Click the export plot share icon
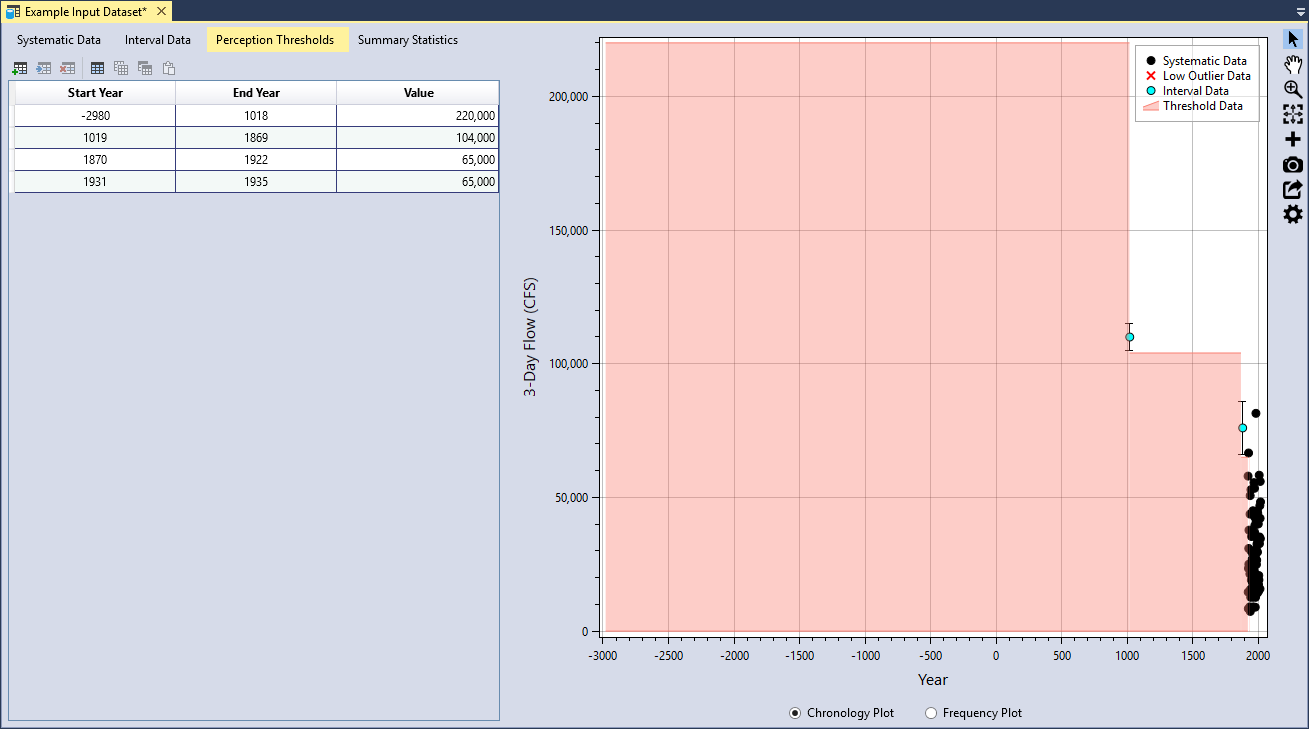The height and width of the screenshot is (729, 1309). pos(1293,189)
